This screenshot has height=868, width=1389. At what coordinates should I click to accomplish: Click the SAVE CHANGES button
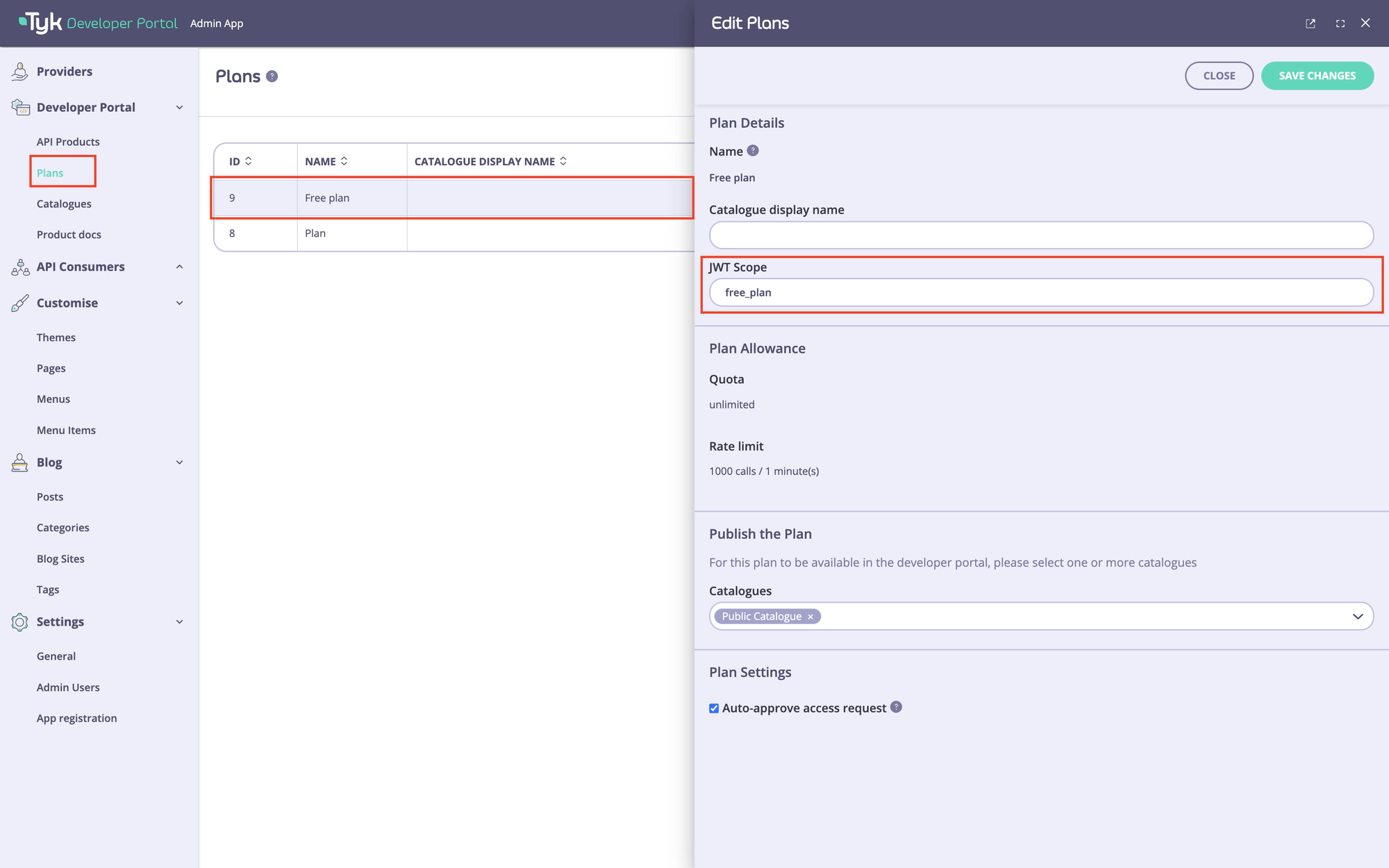pos(1317,75)
